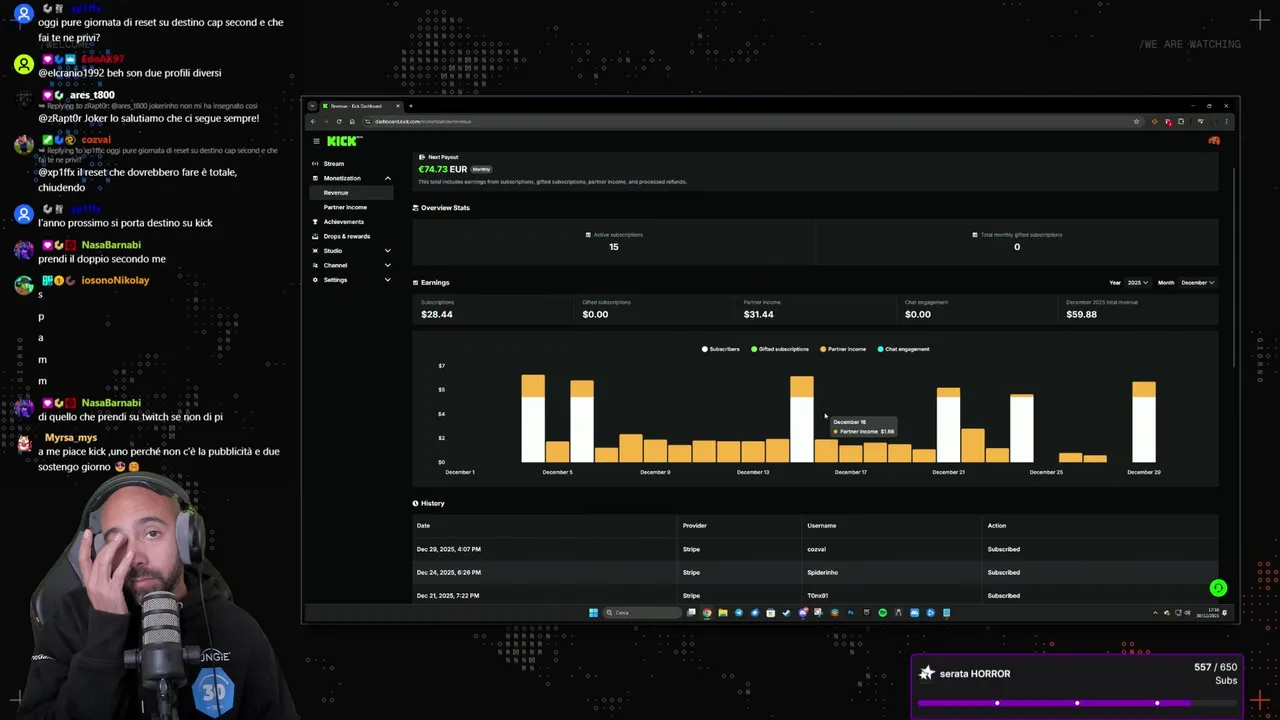1280x720 pixels.
Task: Select the Revenue - Kick Dashboard tab
Action: point(360,106)
